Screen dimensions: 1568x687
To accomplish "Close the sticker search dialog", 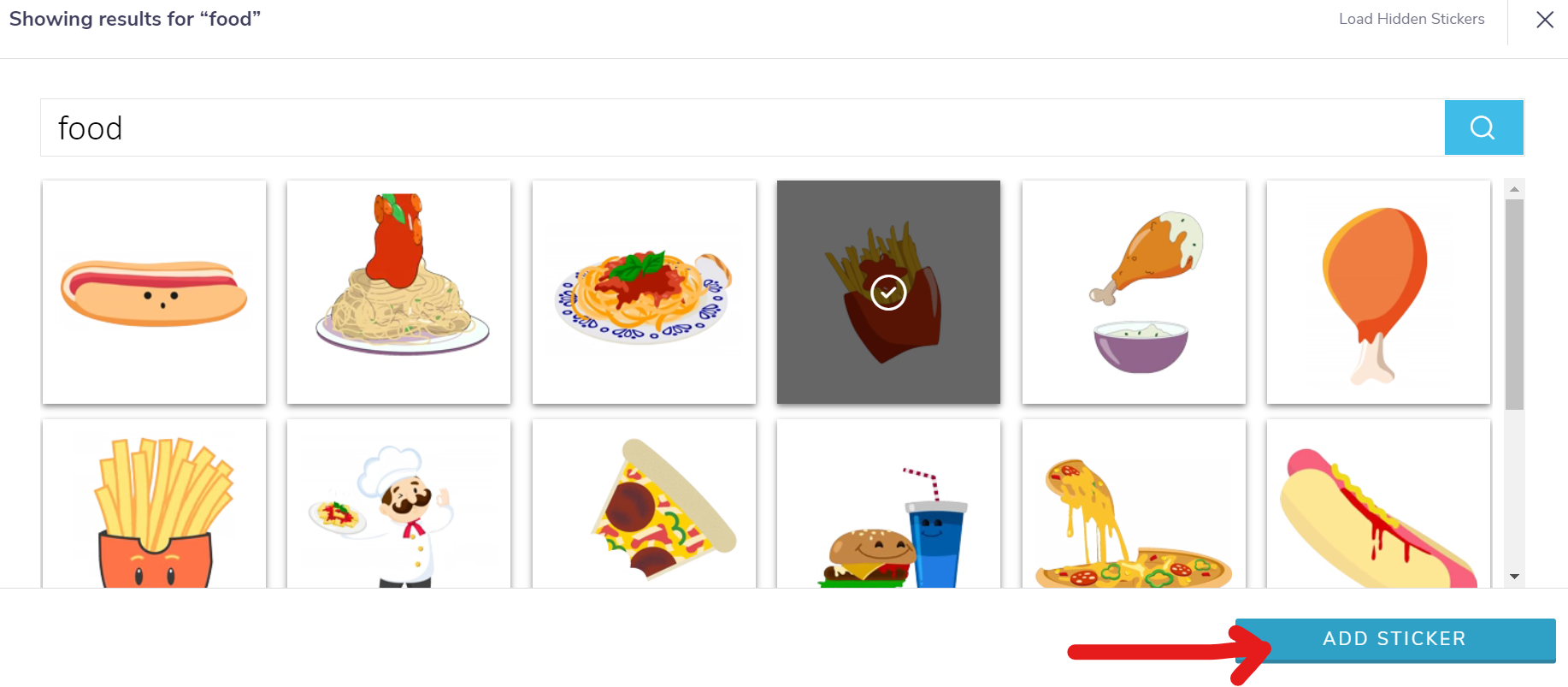I will tap(1545, 20).
